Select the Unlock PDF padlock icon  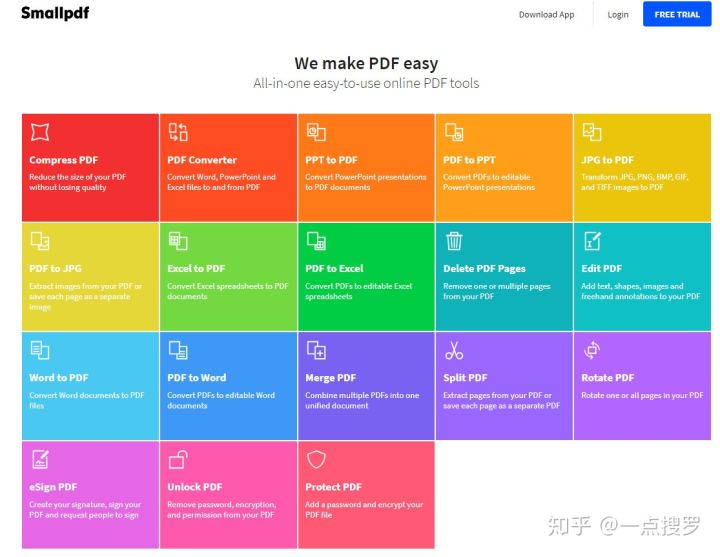178,459
